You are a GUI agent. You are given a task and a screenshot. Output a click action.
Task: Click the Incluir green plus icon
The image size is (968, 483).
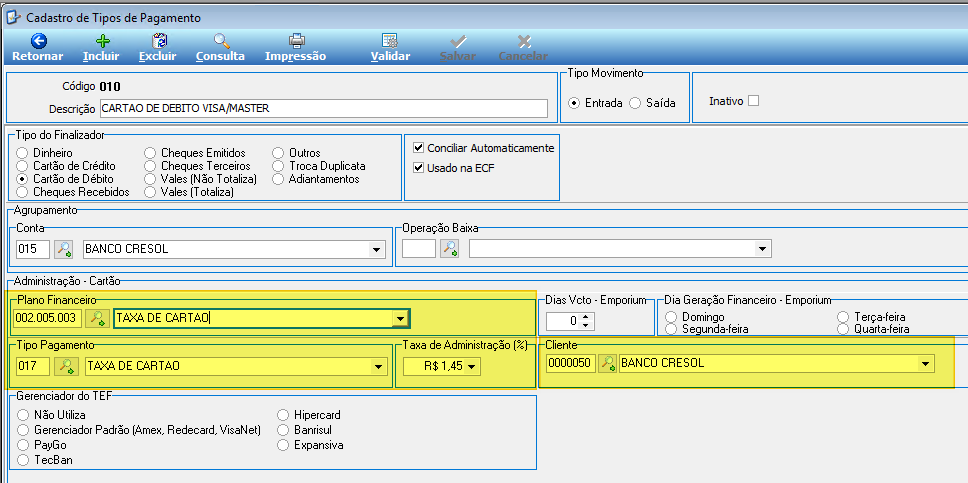(102, 42)
